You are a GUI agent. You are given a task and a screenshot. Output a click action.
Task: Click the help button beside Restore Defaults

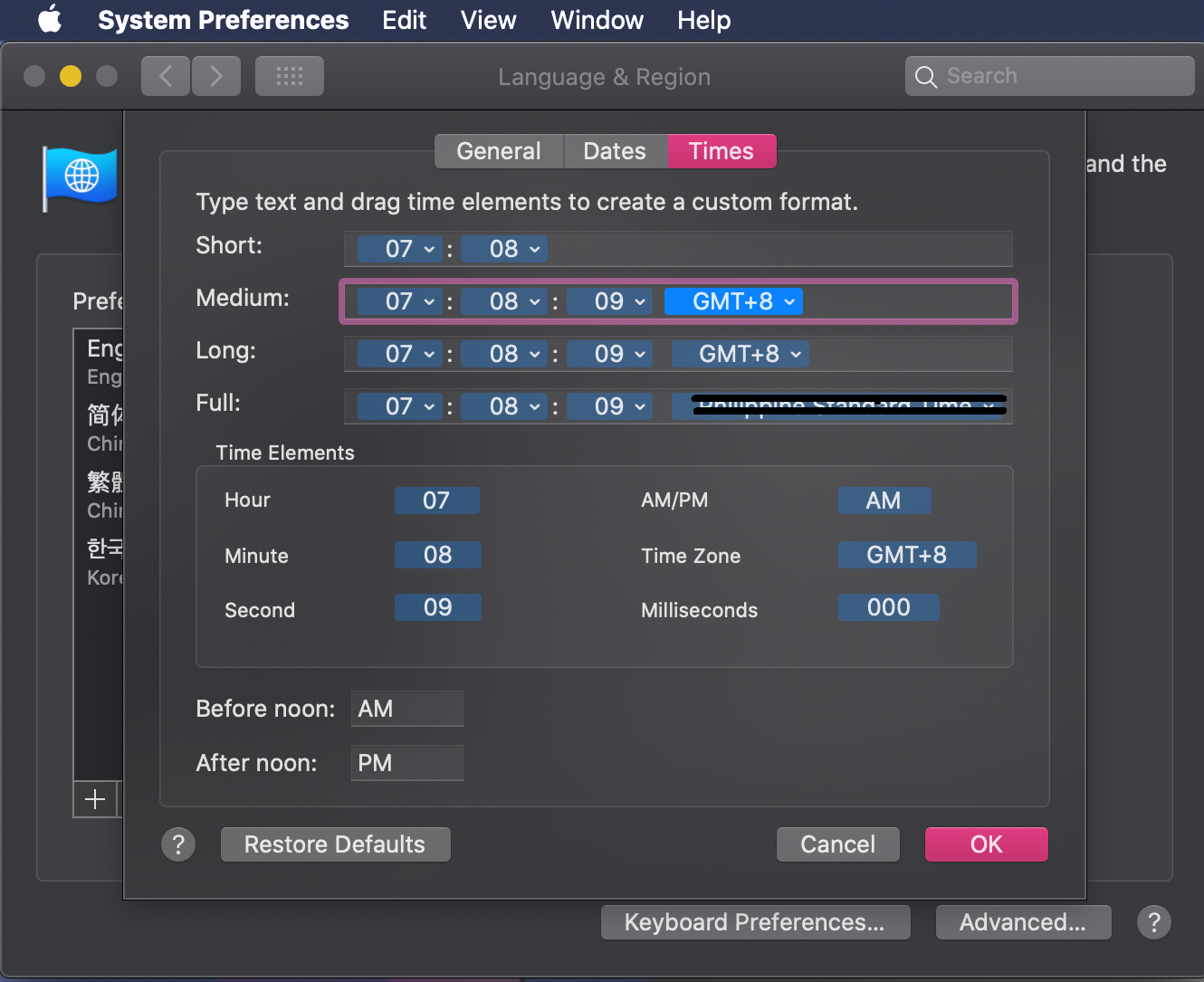pos(178,844)
